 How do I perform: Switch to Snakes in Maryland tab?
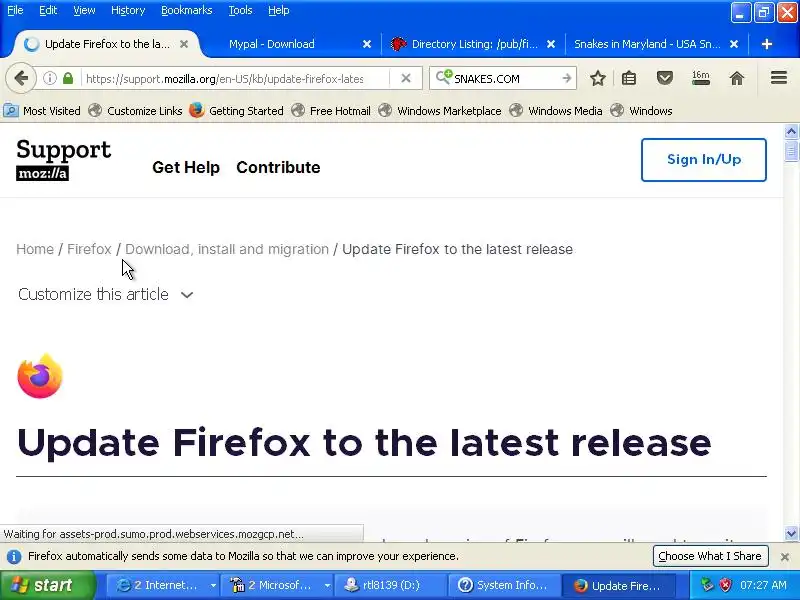(647, 44)
